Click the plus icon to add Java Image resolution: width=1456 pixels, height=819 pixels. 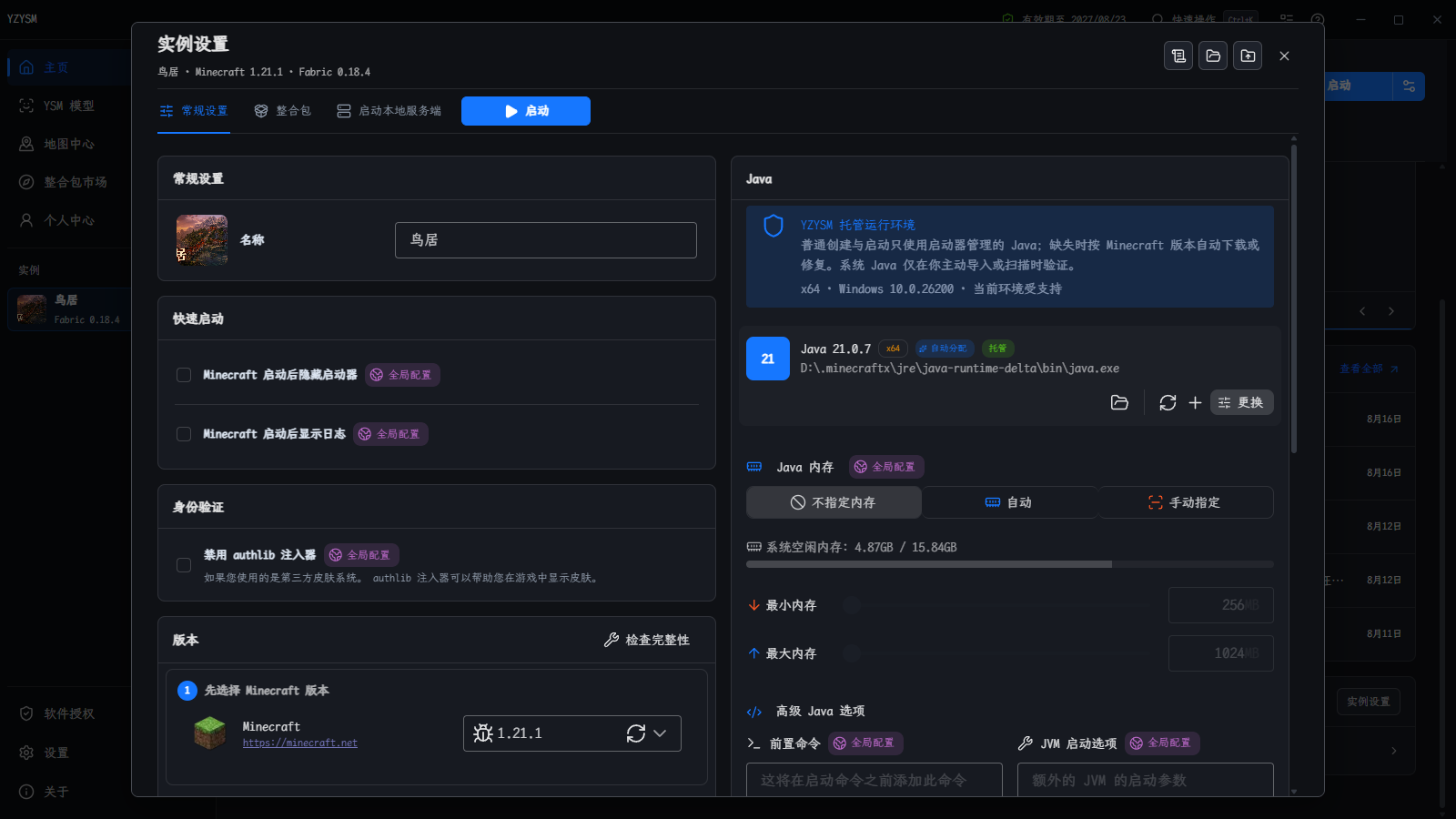tap(1195, 402)
